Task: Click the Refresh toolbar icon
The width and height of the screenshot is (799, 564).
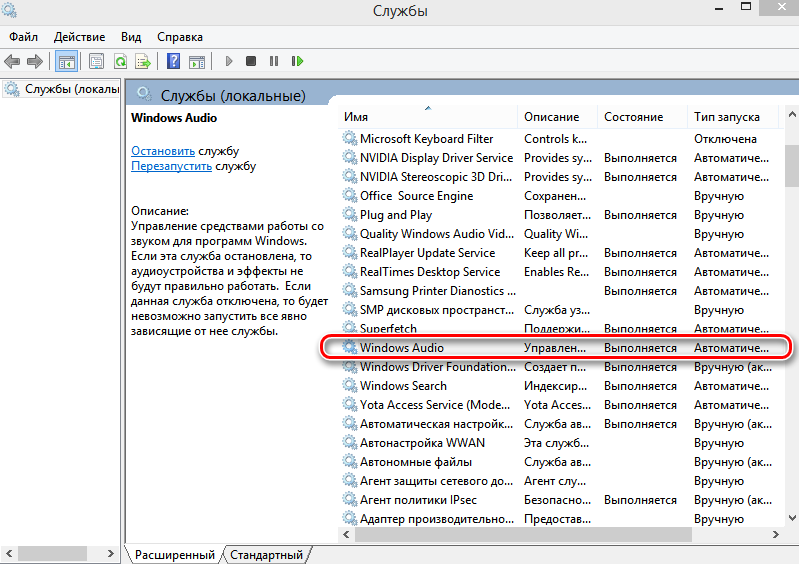Action: [x=120, y=62]
